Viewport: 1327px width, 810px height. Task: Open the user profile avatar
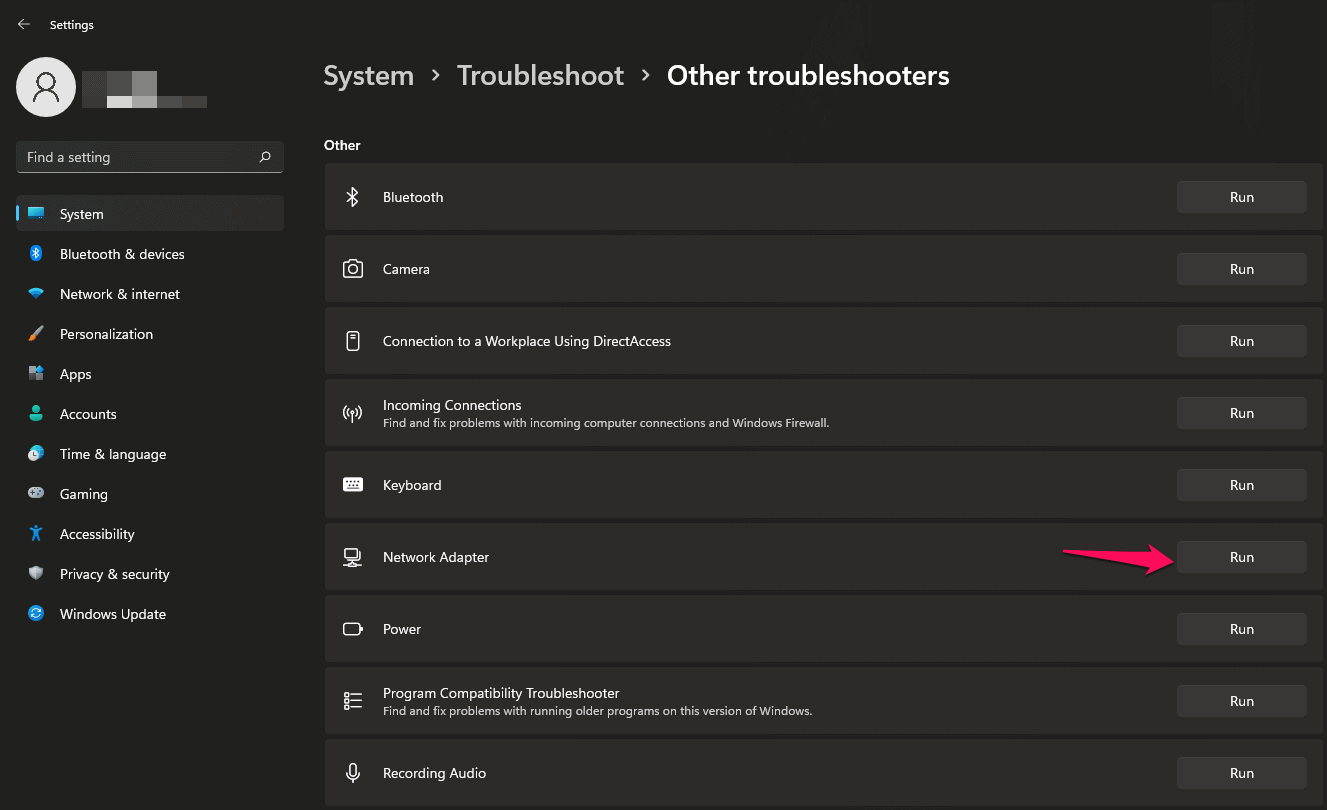46,87
